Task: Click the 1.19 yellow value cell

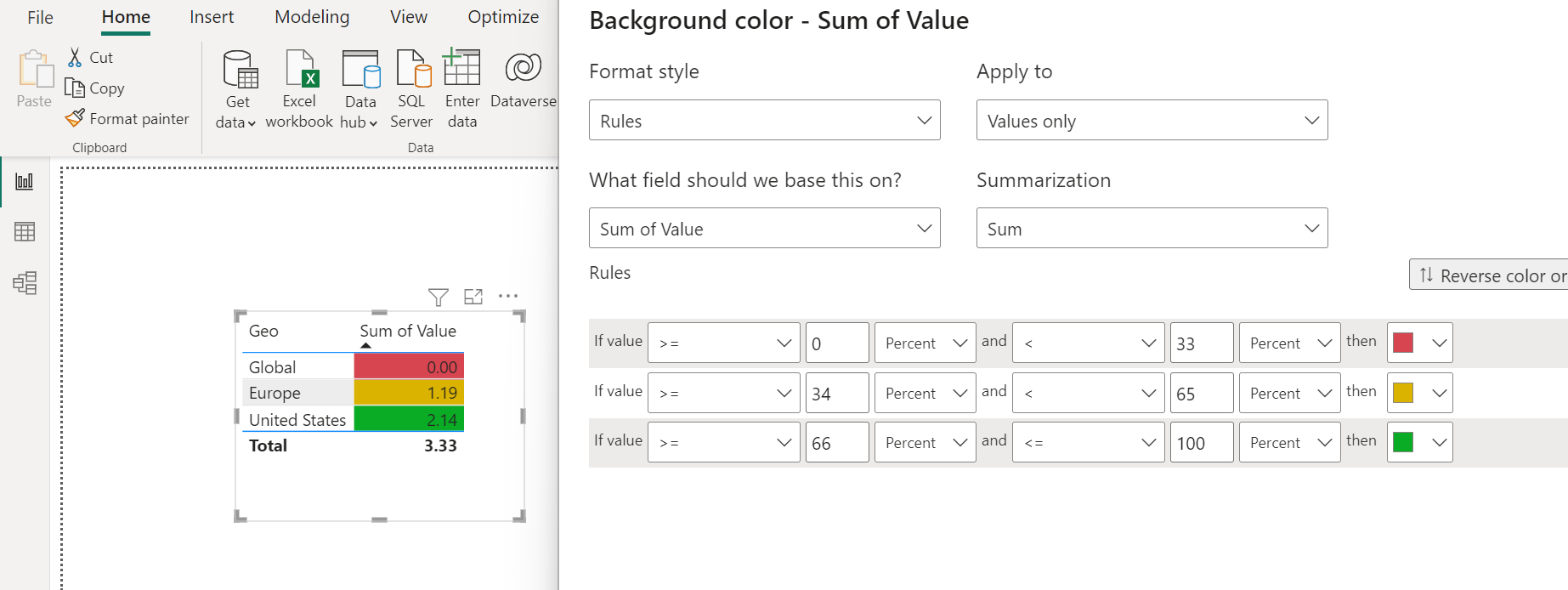Action: (x=409, y=393)
